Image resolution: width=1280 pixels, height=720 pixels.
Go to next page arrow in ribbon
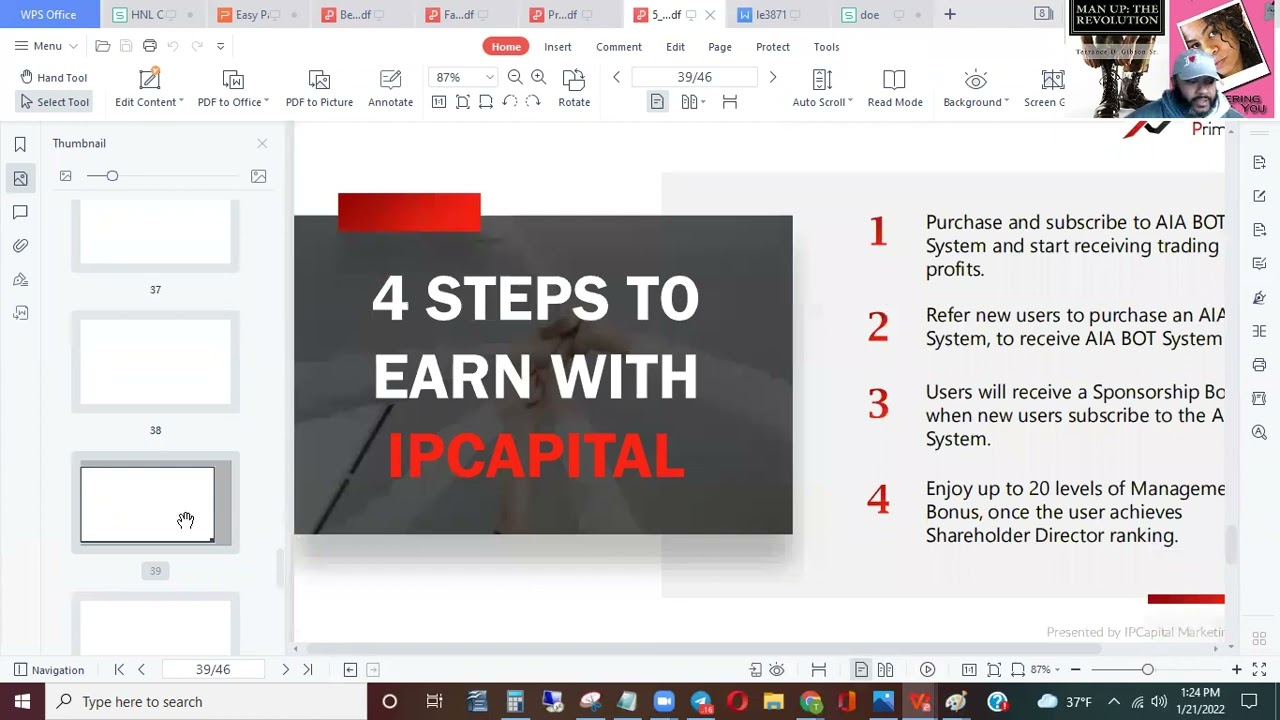pos(772,77)
